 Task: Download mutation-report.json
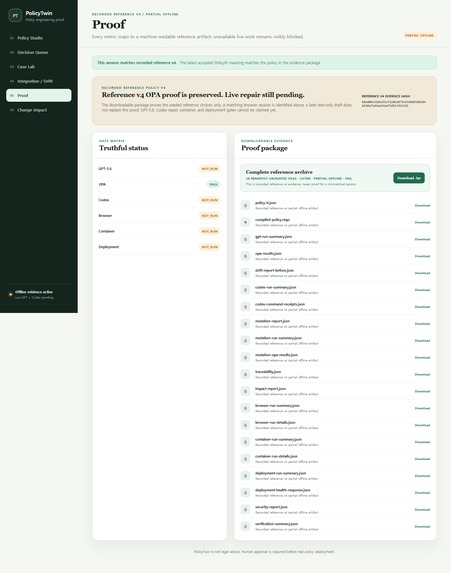pyautogui.click(x=422, y=324)
